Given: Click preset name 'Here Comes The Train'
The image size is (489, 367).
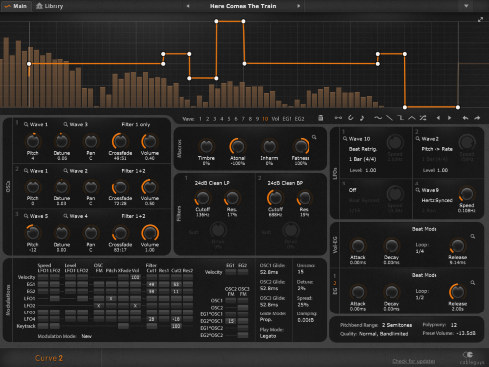Looking at the screenshot, I should [243, 6].
